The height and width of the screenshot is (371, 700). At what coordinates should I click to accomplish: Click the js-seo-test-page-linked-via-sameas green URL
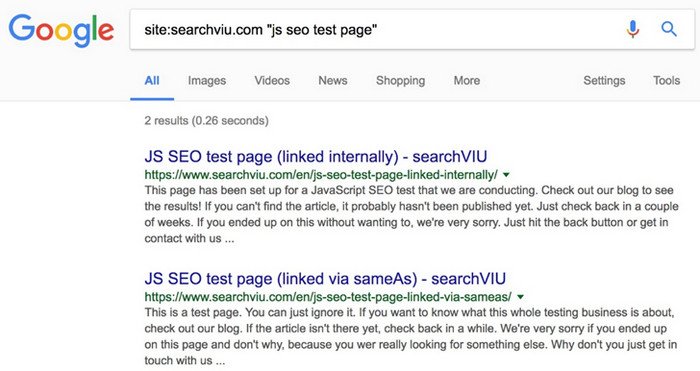pos(328,296)
